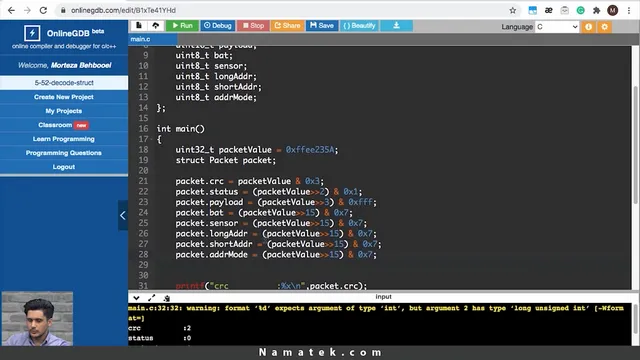Download code using the download icon
This screenshot has width=640, height=360.
coord(396,26)
